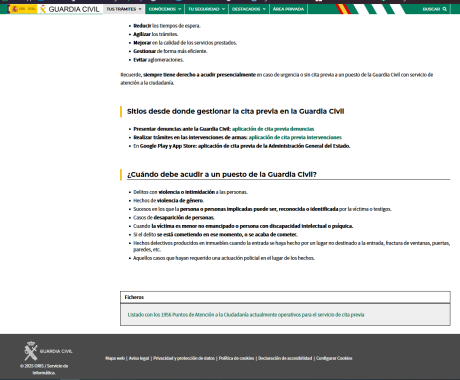Click the bullet about Google Play y App Store

pyautogui.click(x=242, y=146)
